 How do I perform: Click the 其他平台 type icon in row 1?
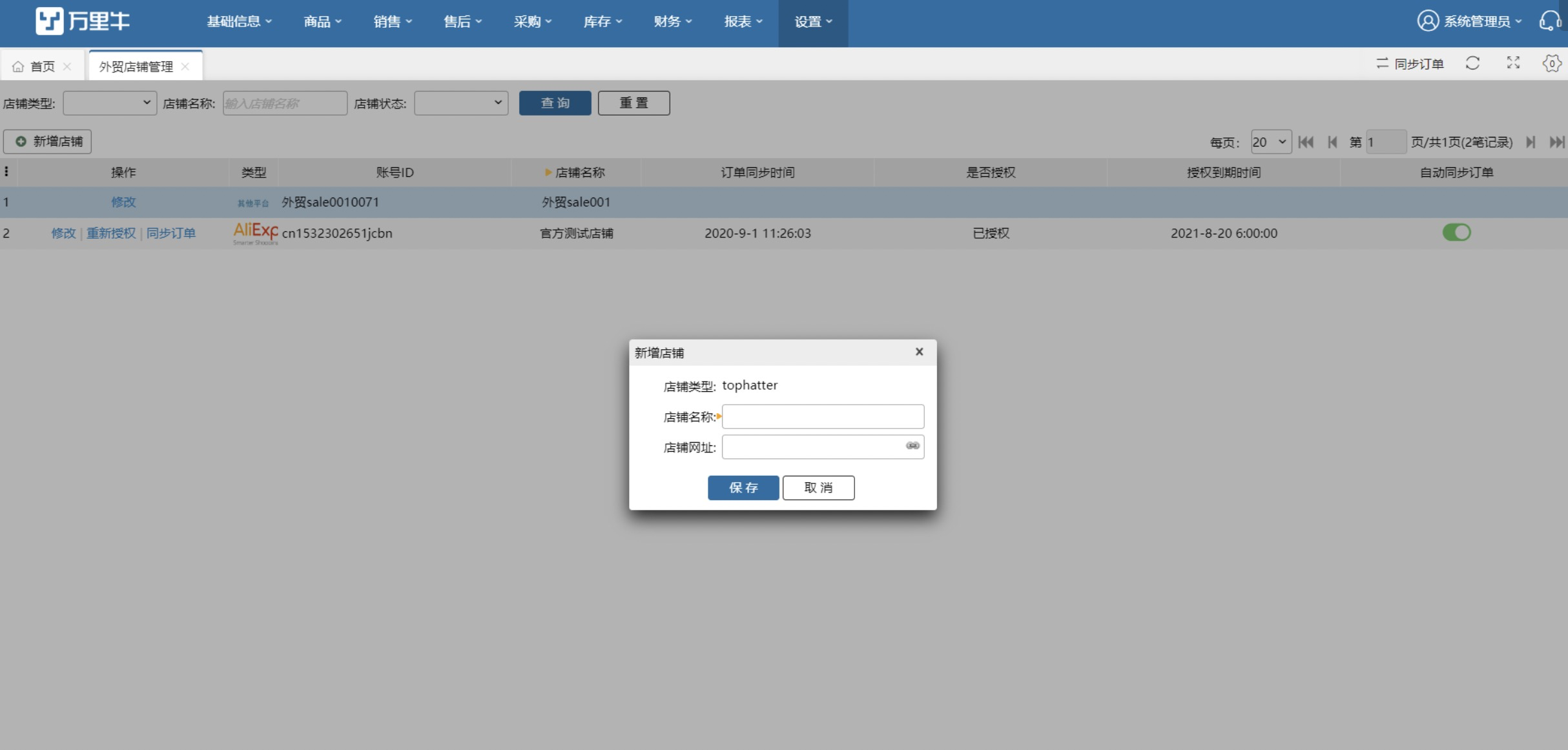(253, 203)
